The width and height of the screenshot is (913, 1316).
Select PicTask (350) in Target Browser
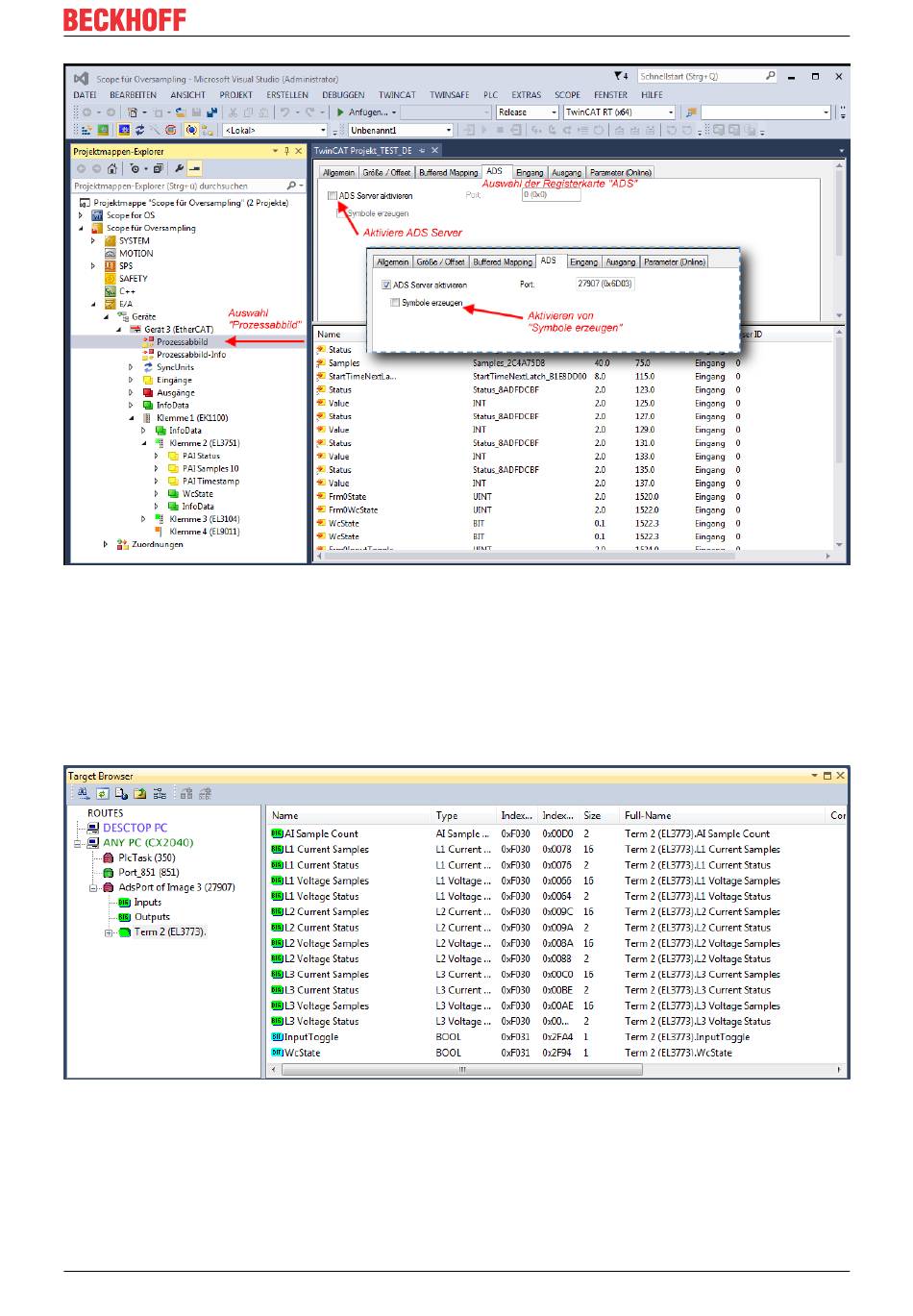(147, 857)
